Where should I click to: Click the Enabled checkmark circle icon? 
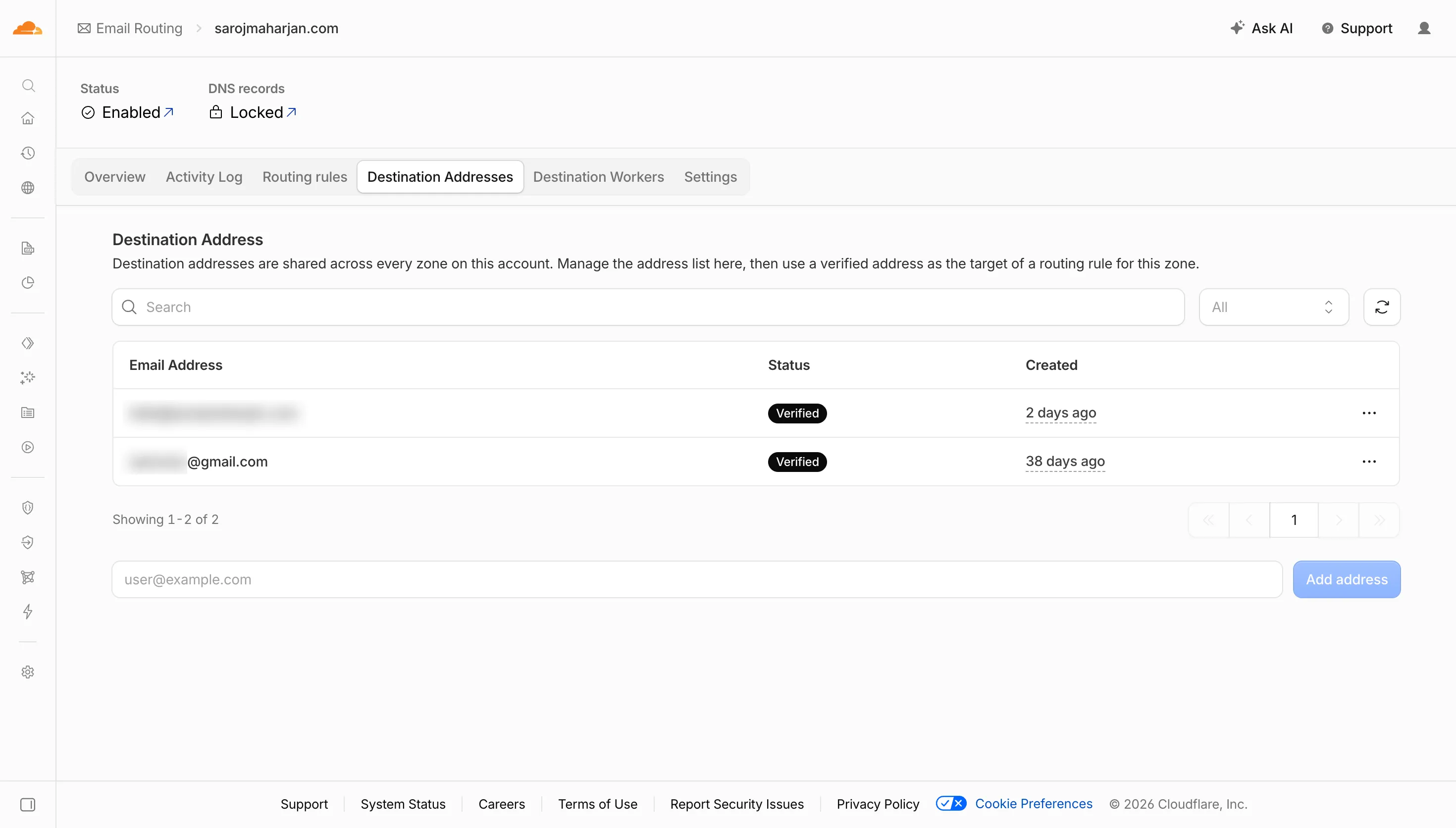pos(88,112)
